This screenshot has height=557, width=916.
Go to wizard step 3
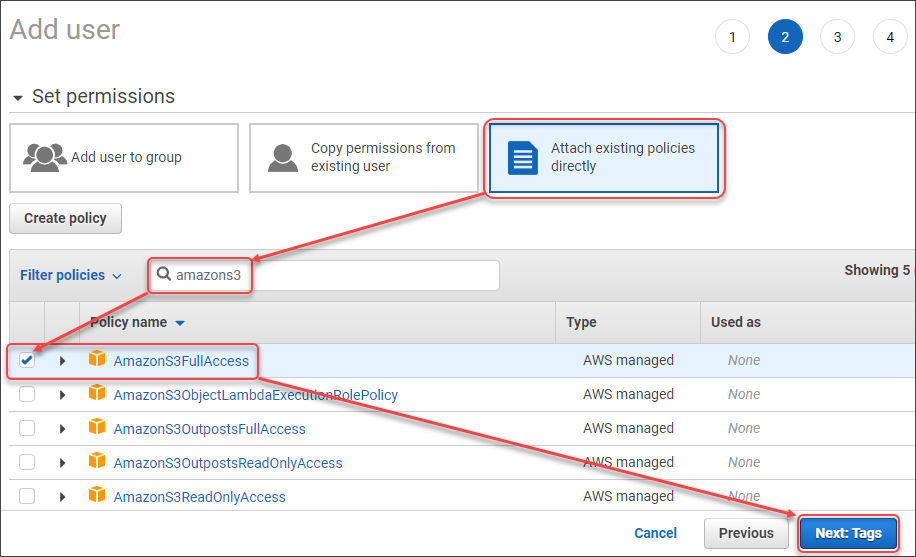tap(837, 37)
